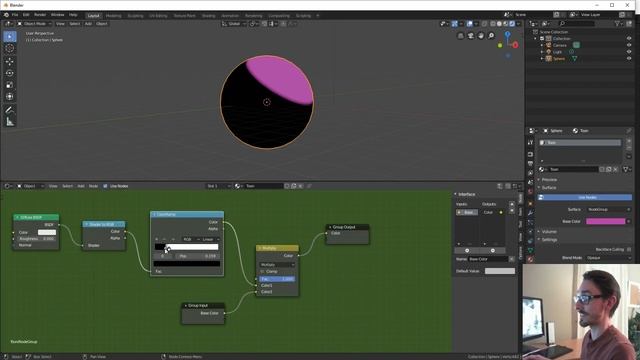Click Base input socket in Interface list
This screenshot has height=360, width=640.
467,212
